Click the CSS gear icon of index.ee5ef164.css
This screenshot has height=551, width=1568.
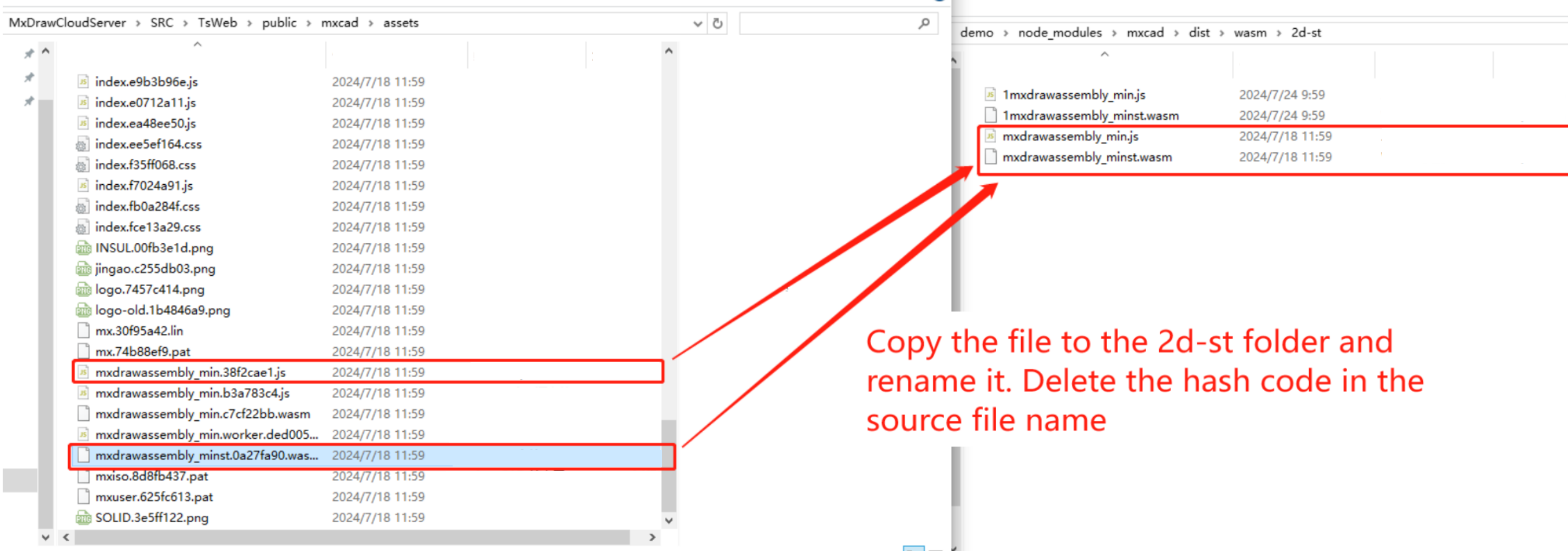pyautogui.click(x=82, y=144)
